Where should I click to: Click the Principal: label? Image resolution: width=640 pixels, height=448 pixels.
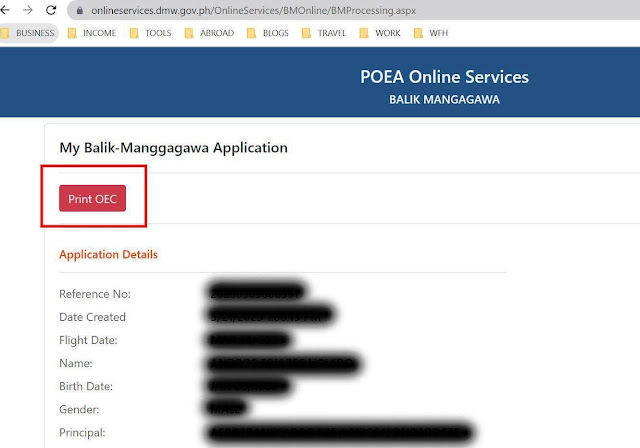coord(82,432)
